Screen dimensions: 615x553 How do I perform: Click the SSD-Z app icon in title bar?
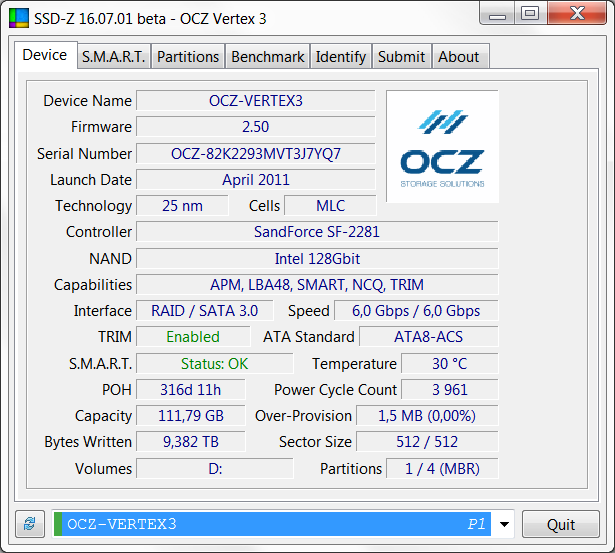click(19, 18)
